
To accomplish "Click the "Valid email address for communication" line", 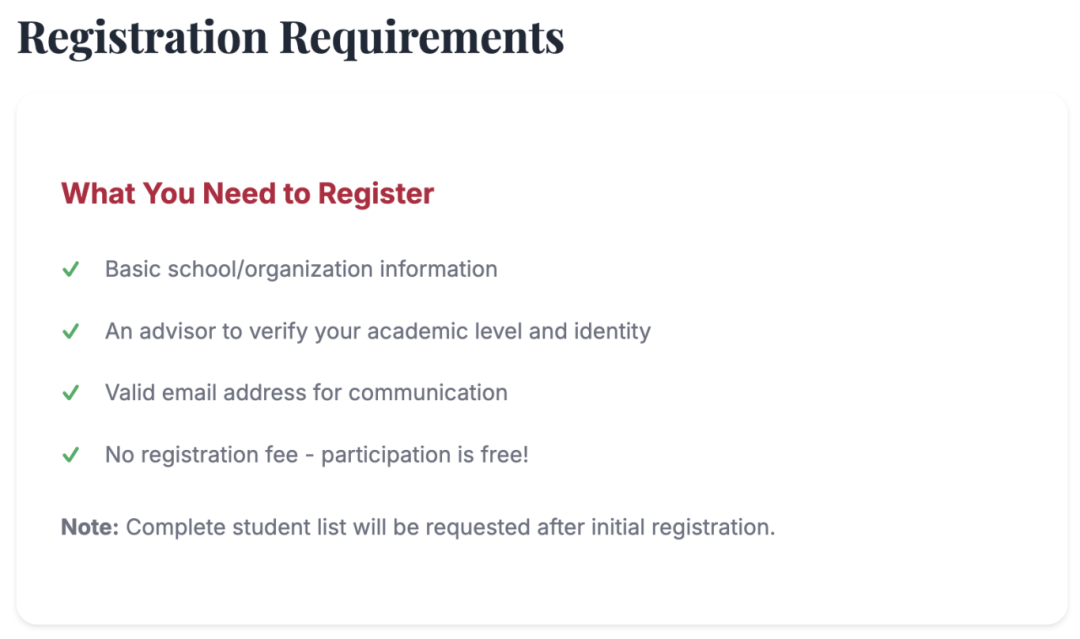I will pyautogui.click(x=306, y=393).
